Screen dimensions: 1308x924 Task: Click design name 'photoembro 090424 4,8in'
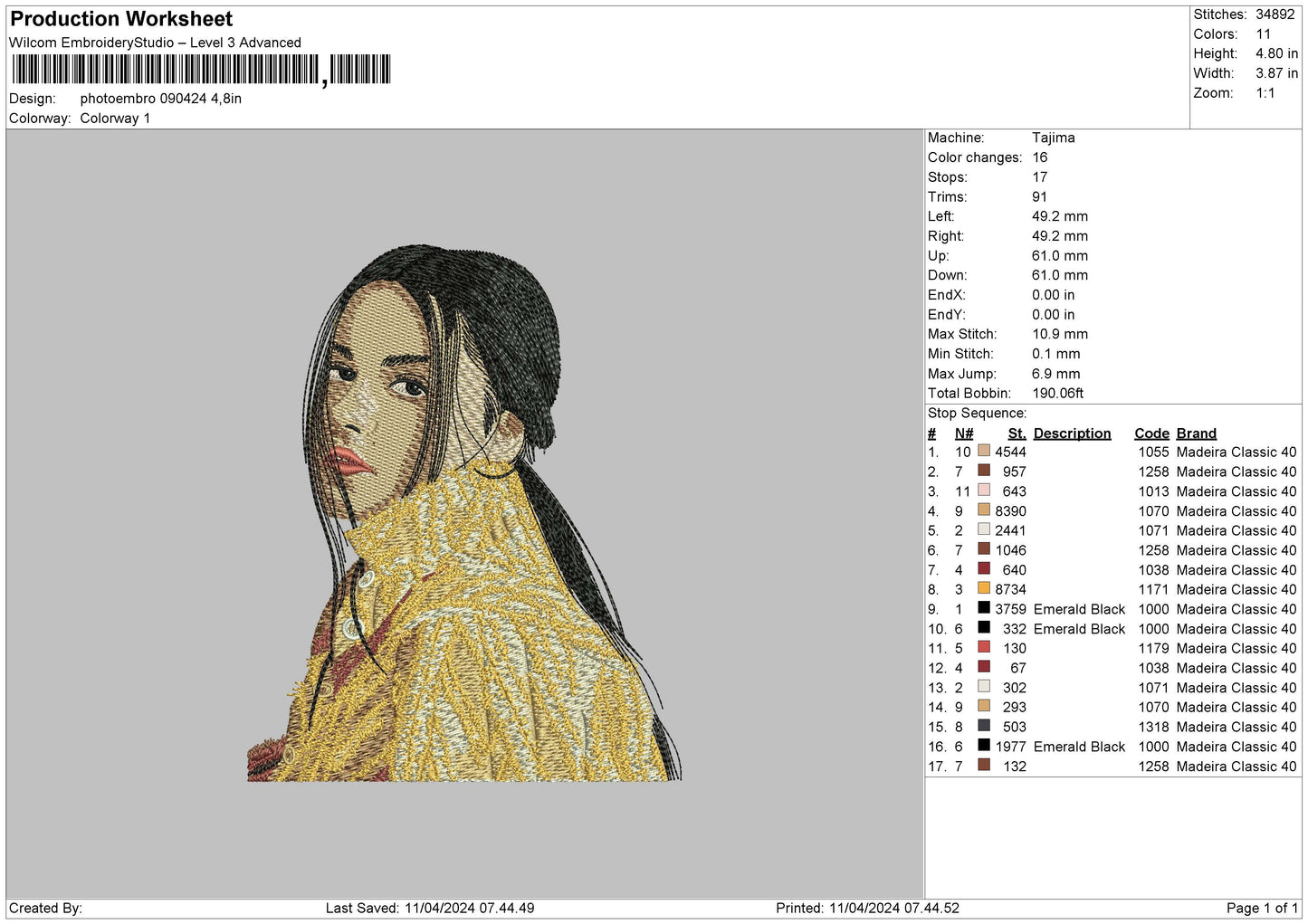pos(161,99)
